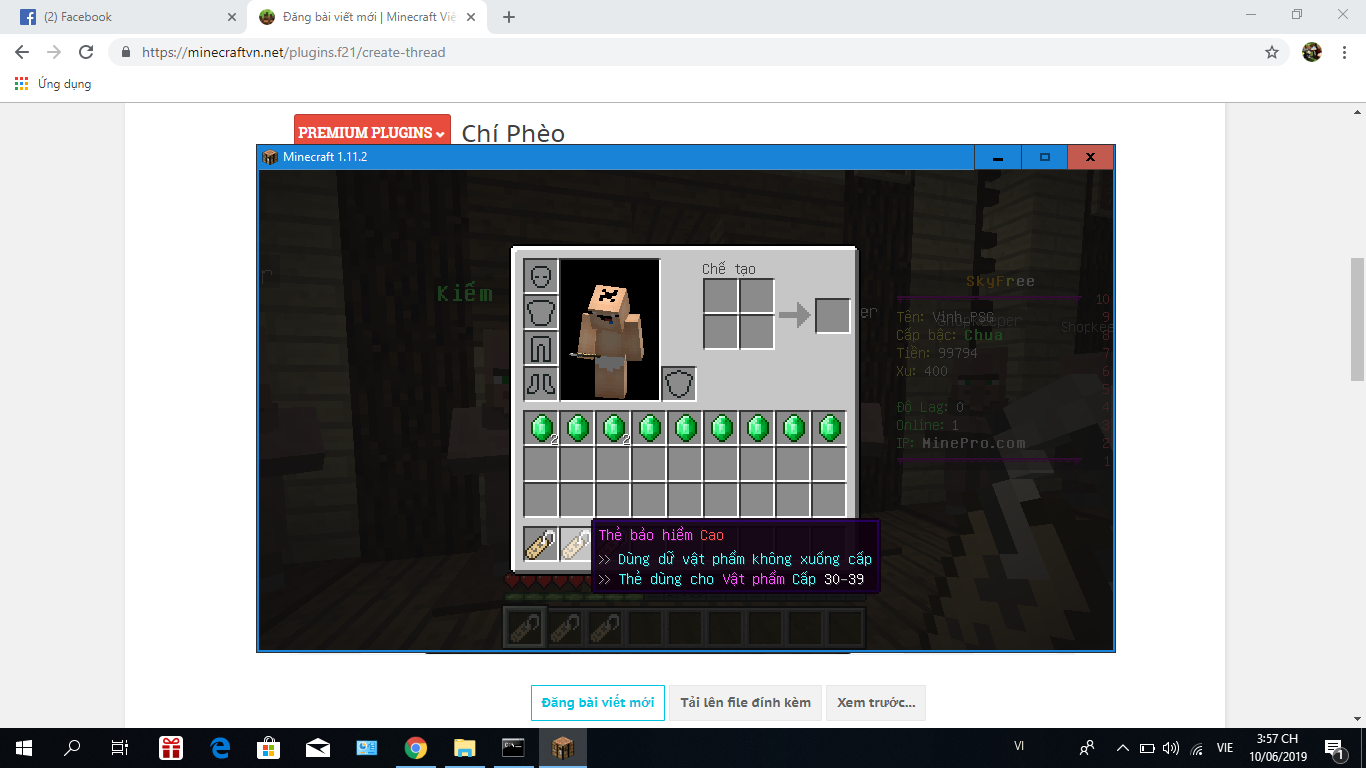Open the Windows Start menu
1366x768 pixels.
point(24,748)
